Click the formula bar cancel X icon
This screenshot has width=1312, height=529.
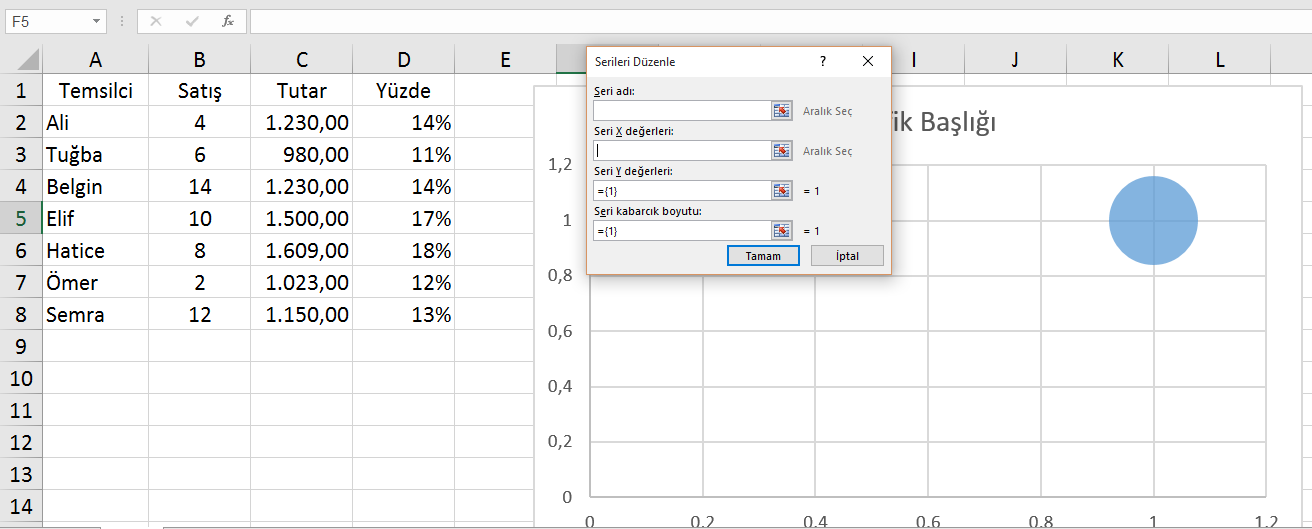tap(156, 21)
